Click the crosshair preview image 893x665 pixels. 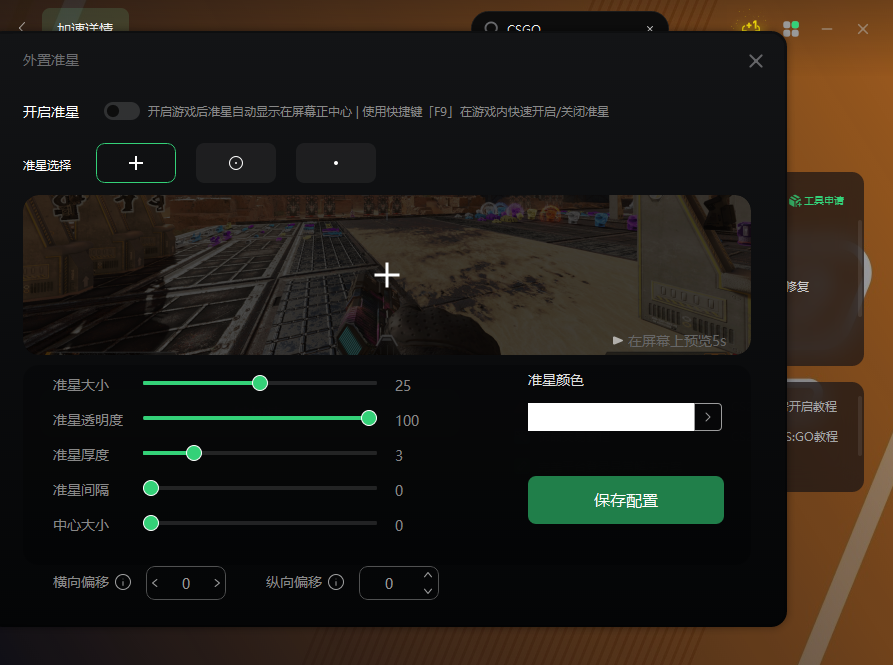tap(387, 274)
